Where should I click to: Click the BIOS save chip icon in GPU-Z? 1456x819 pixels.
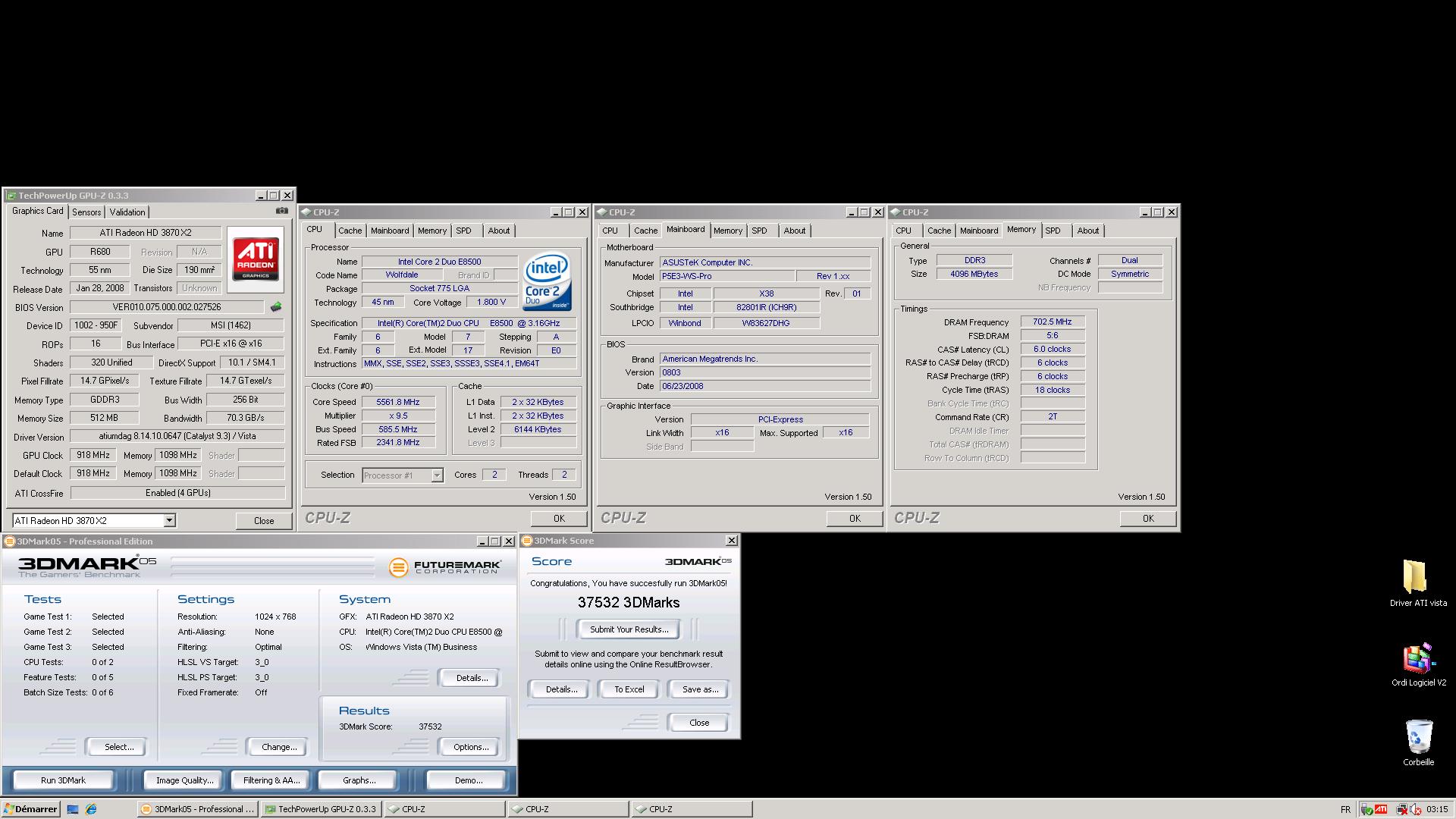(x=276, y=307)
